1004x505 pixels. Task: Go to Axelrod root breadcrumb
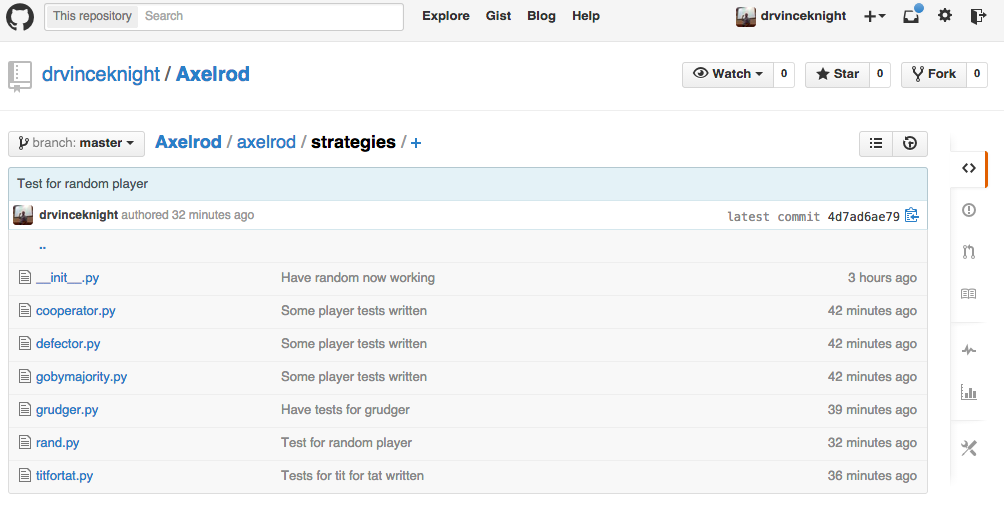coord(188,142)
